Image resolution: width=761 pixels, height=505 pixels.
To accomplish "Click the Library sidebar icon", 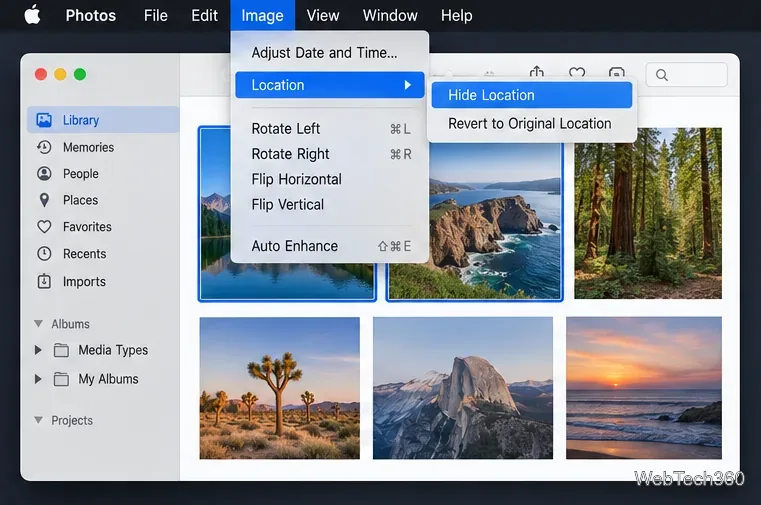I will (44, 120).
